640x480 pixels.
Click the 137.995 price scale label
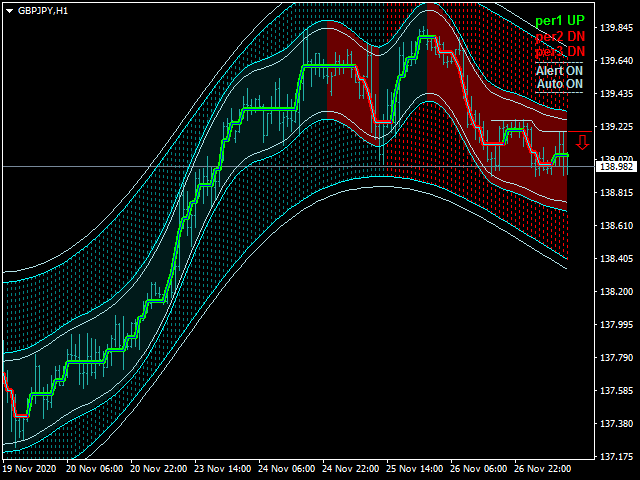point(617,325)
